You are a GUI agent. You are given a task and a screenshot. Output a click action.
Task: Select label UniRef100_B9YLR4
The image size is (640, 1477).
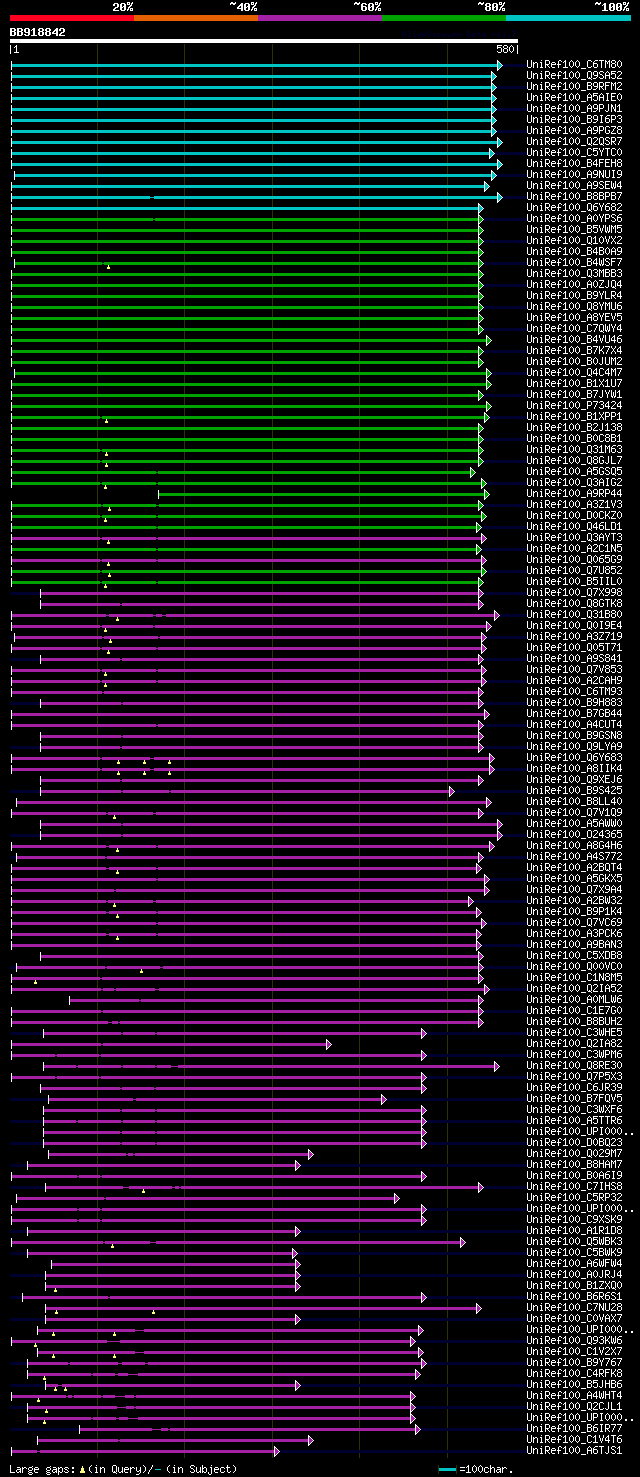[574, 296]
